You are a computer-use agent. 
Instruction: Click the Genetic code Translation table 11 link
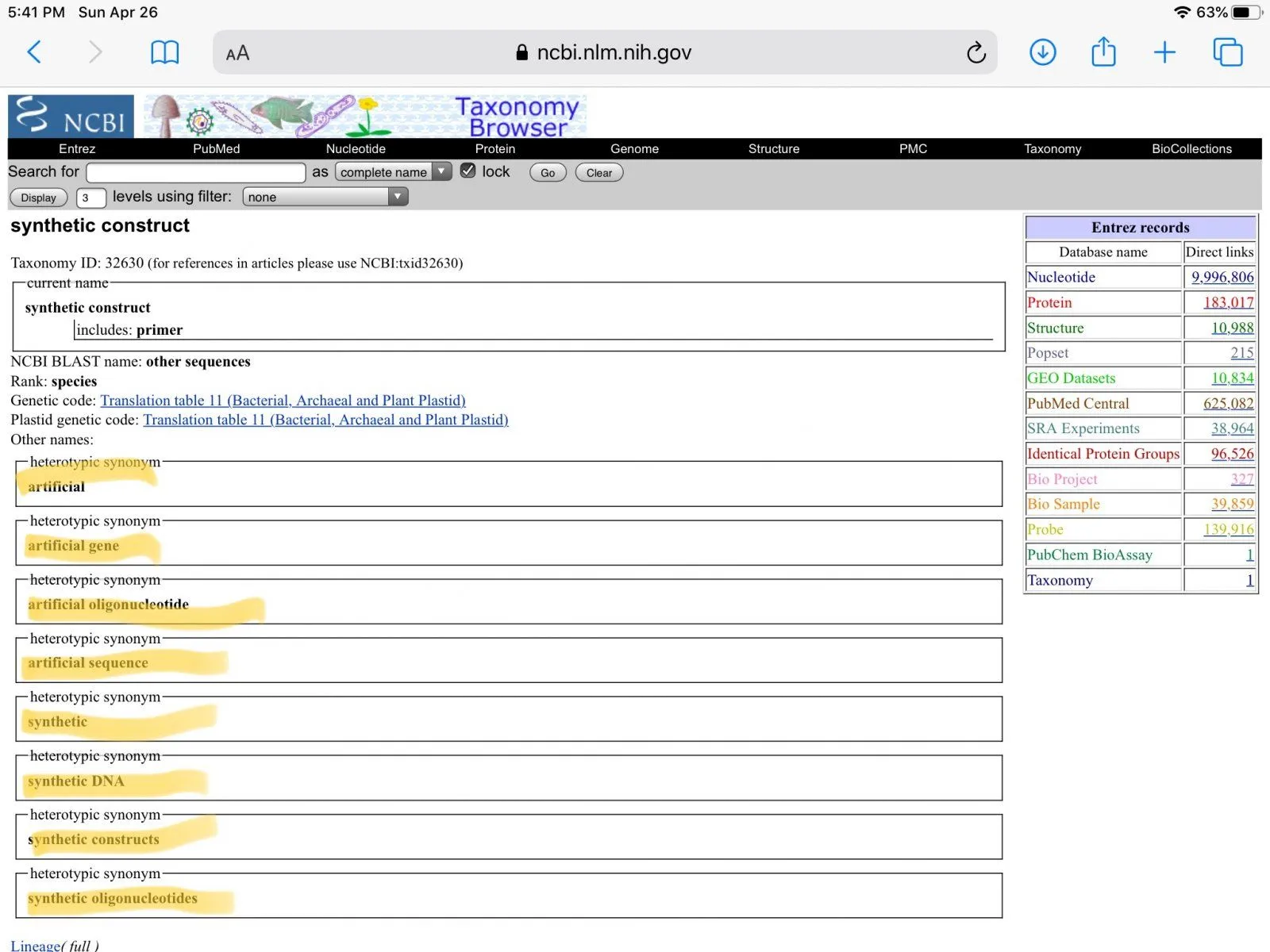[x=283, y=401]
